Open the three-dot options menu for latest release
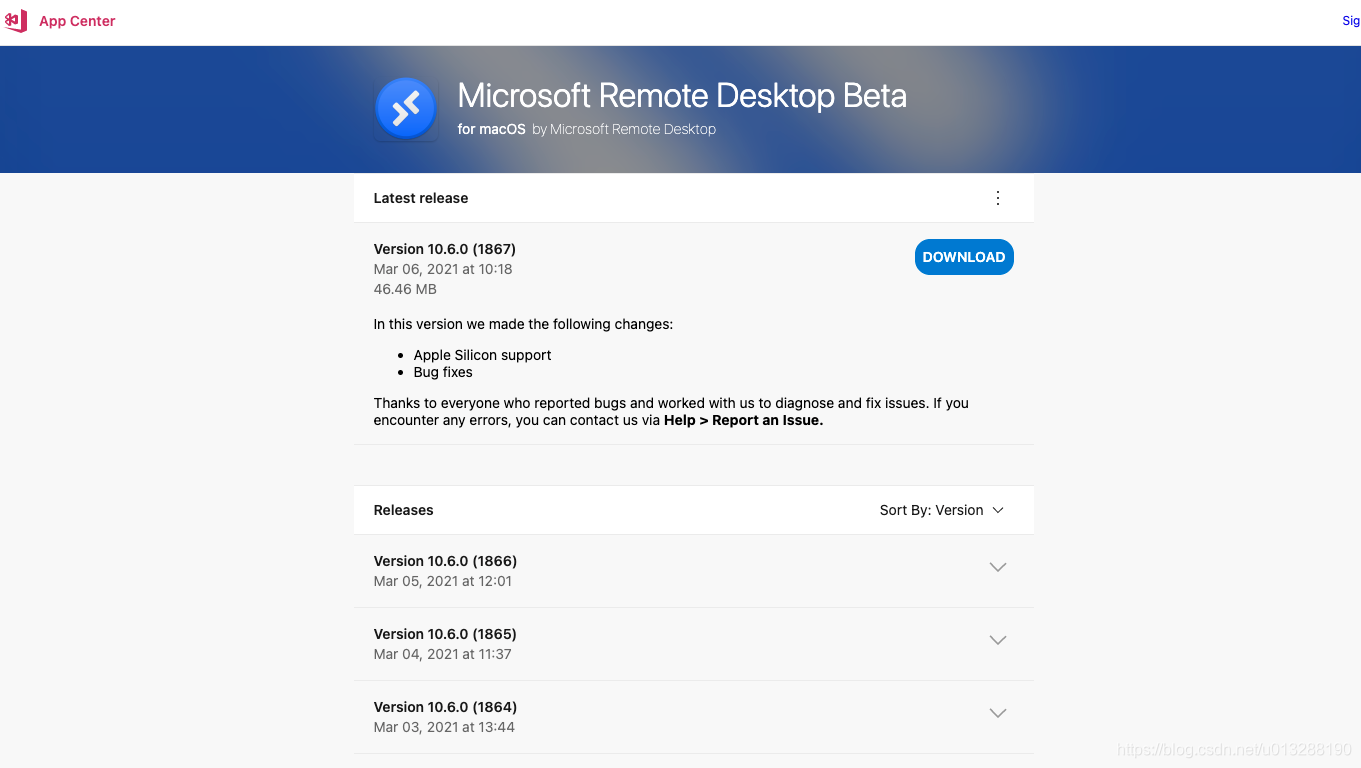Viewport: 1361px width, 768px height. tap(997, 198)
